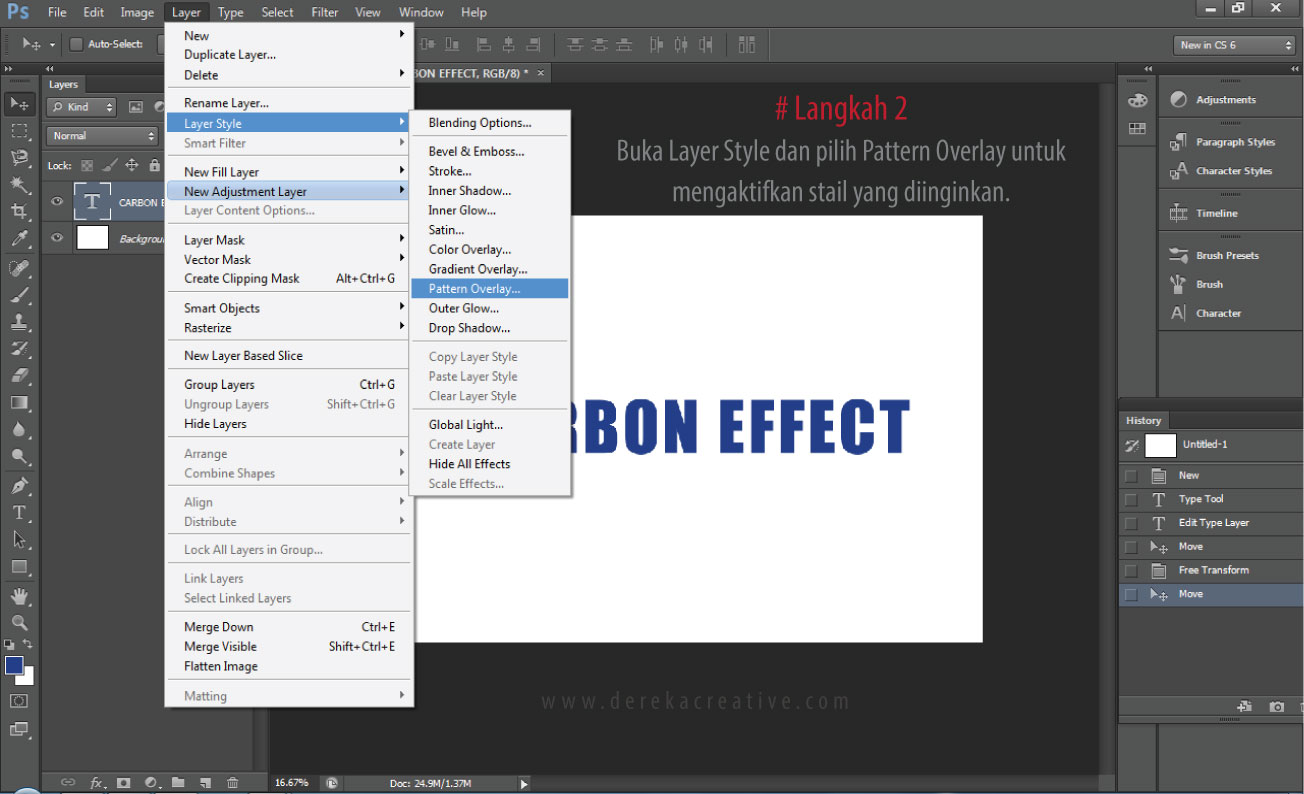Pick the Eyedropper tool
This screenshot has width=1304, height=794.
(x=19, y=239)
